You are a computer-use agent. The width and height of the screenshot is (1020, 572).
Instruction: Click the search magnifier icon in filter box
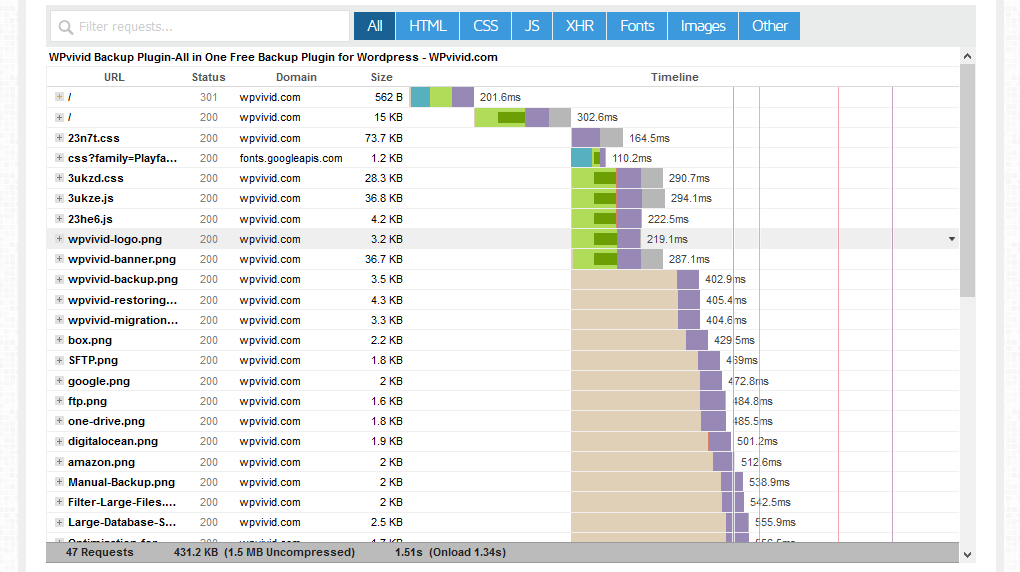click(x=65, y=27)
